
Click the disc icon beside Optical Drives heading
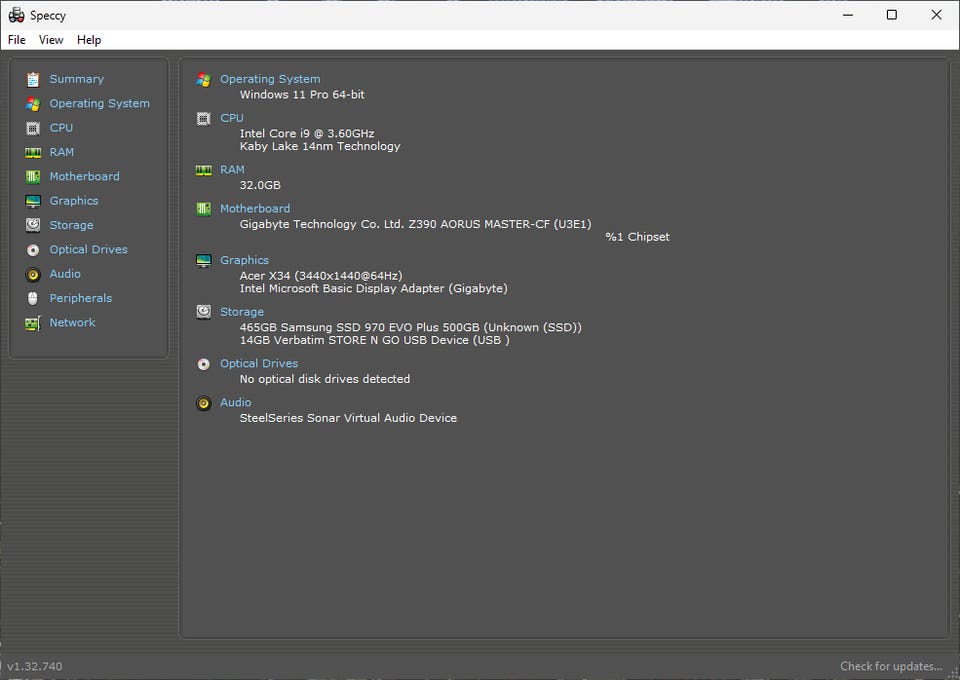coord(204,364)
